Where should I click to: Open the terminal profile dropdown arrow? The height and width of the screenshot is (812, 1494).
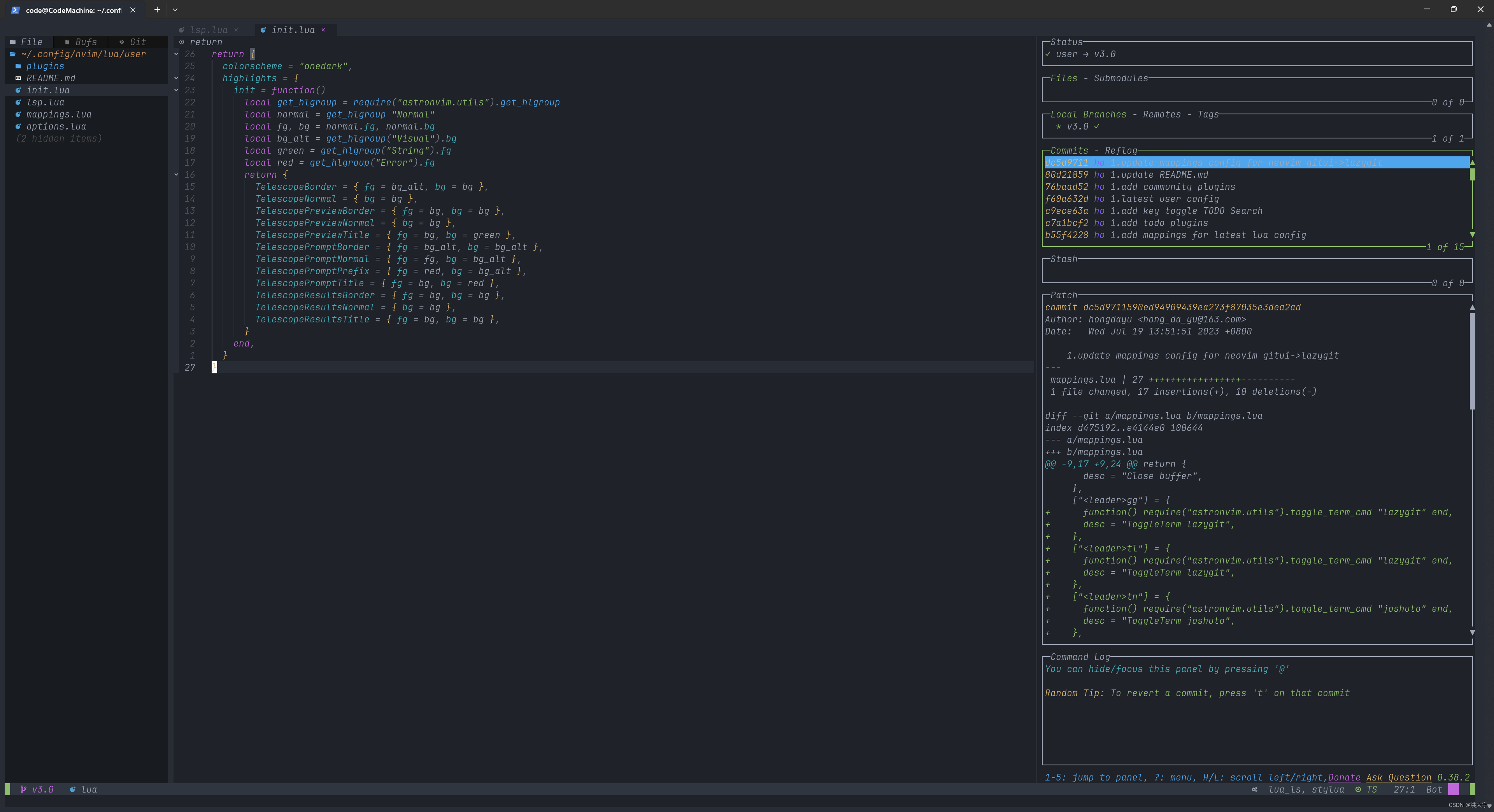pos(175,9)
